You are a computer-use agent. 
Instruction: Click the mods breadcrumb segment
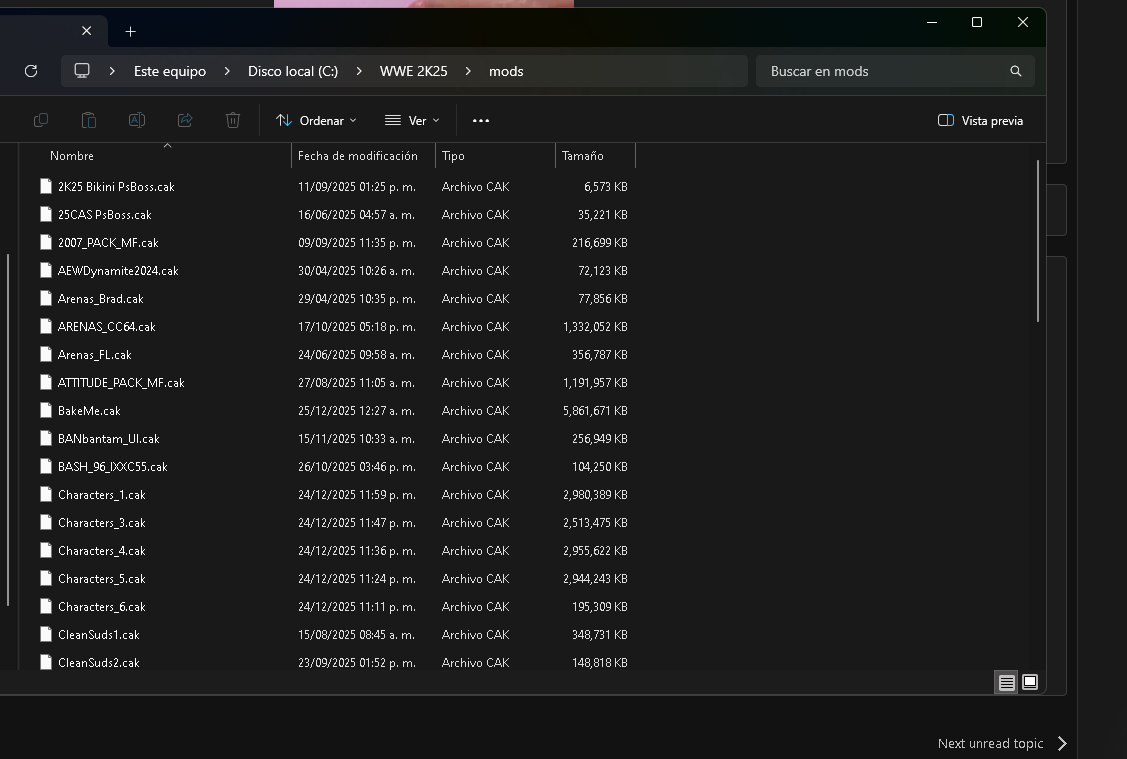tap(506, 71)
